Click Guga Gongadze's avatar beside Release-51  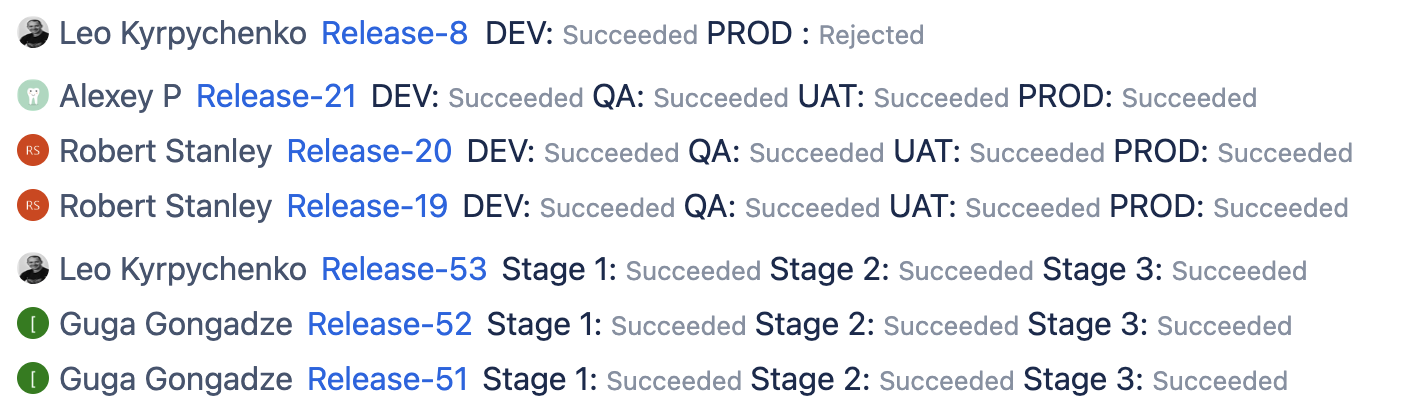coord(34,379)
